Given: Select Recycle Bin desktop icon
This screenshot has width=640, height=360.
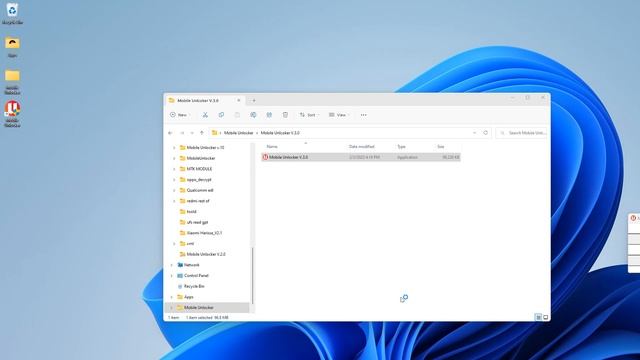Looking at the screenshot, I should pos(12,13).
